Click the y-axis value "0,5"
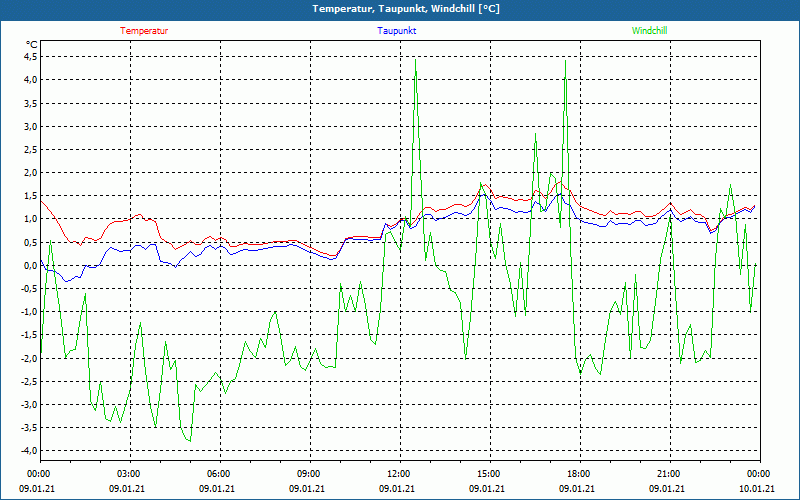 pos(31,242)
